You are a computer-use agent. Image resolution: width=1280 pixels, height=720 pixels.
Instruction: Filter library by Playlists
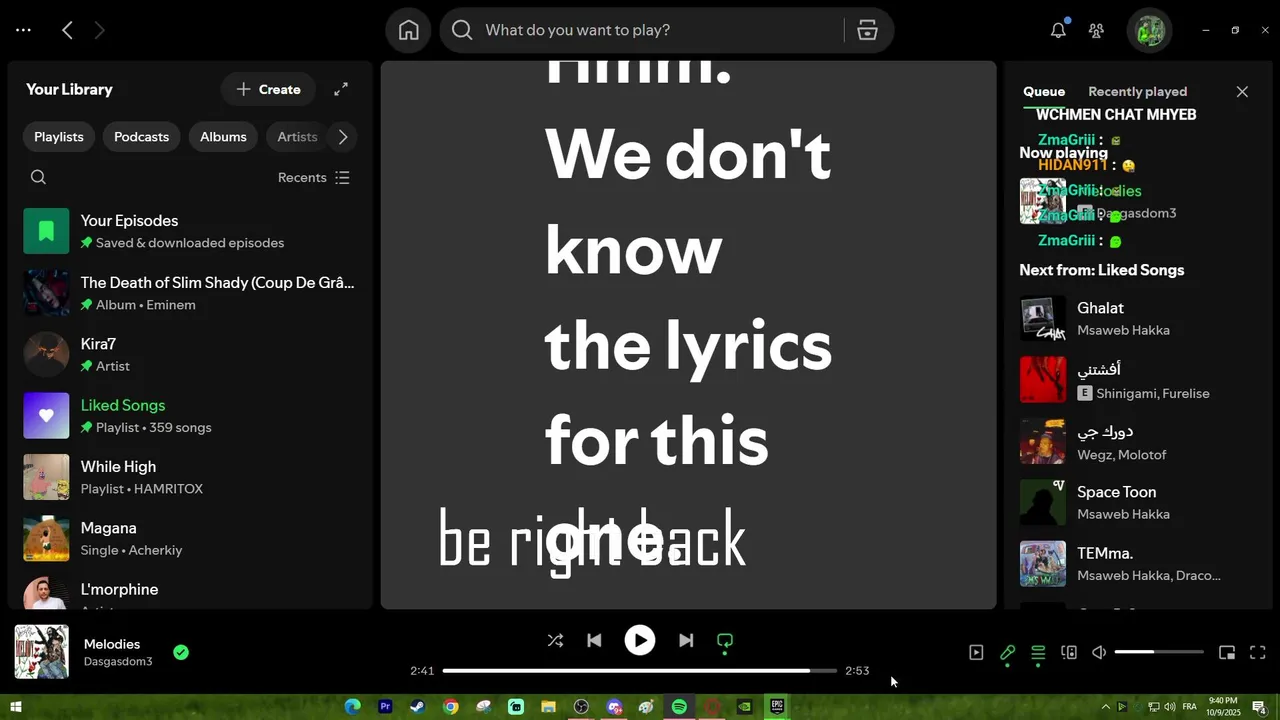[x=59, y=136]
